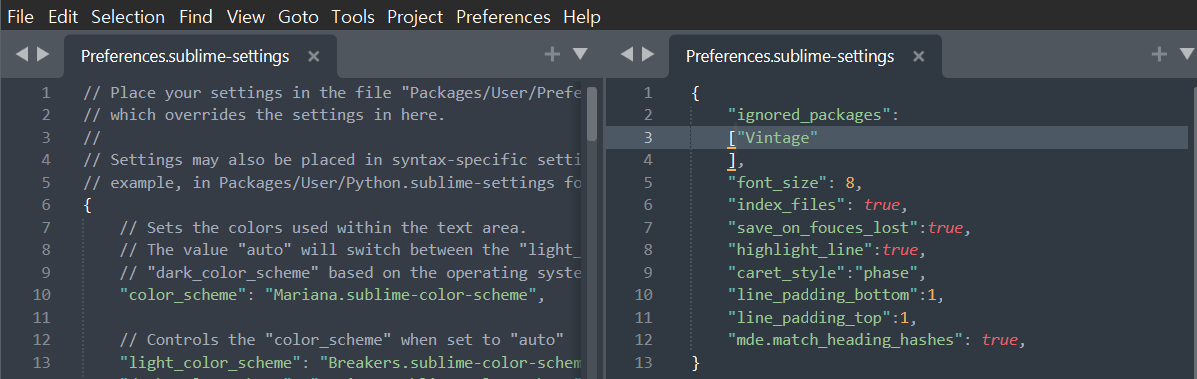Close the right pane Preferences.sublime-settings tab
Viewport: 1197px width, 379px height.
919,56
